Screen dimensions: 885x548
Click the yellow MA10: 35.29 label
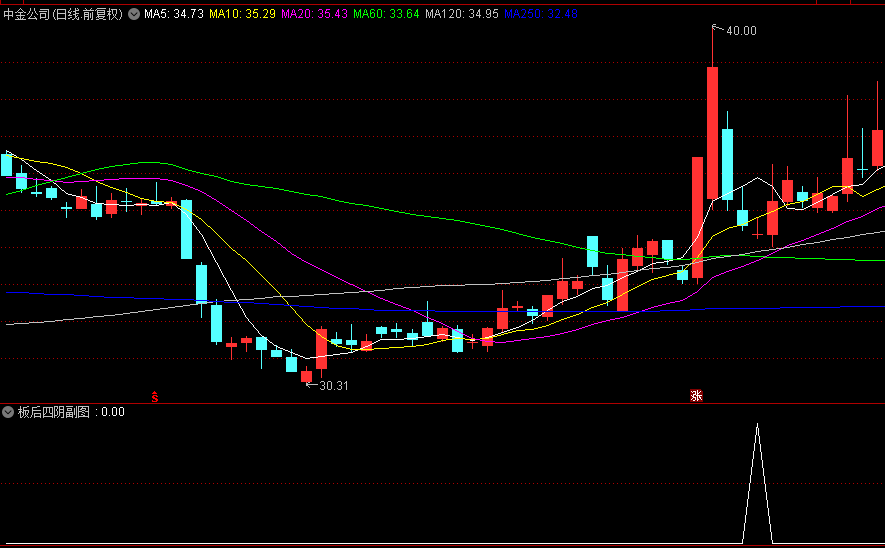[242, 14]
